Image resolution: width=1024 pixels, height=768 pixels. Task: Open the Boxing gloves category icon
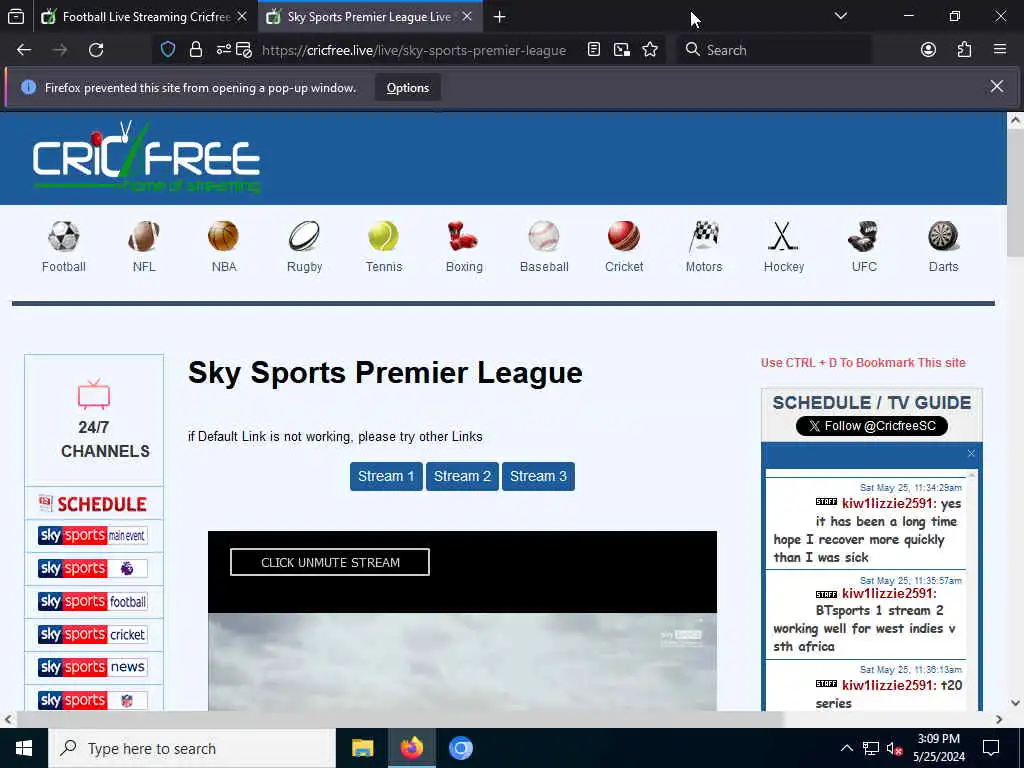(463, 236)
